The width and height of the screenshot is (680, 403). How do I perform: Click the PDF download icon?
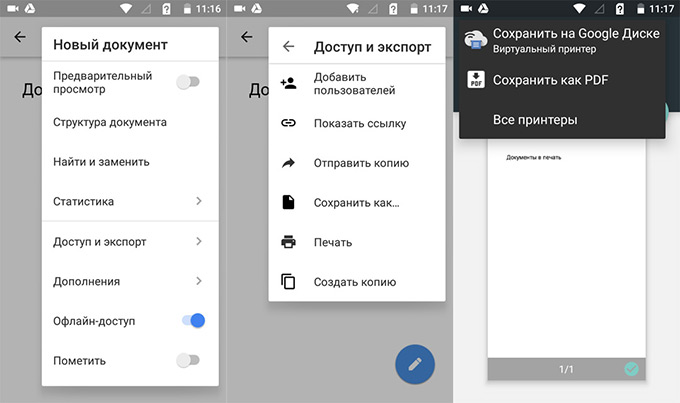[x=476, y=80]
